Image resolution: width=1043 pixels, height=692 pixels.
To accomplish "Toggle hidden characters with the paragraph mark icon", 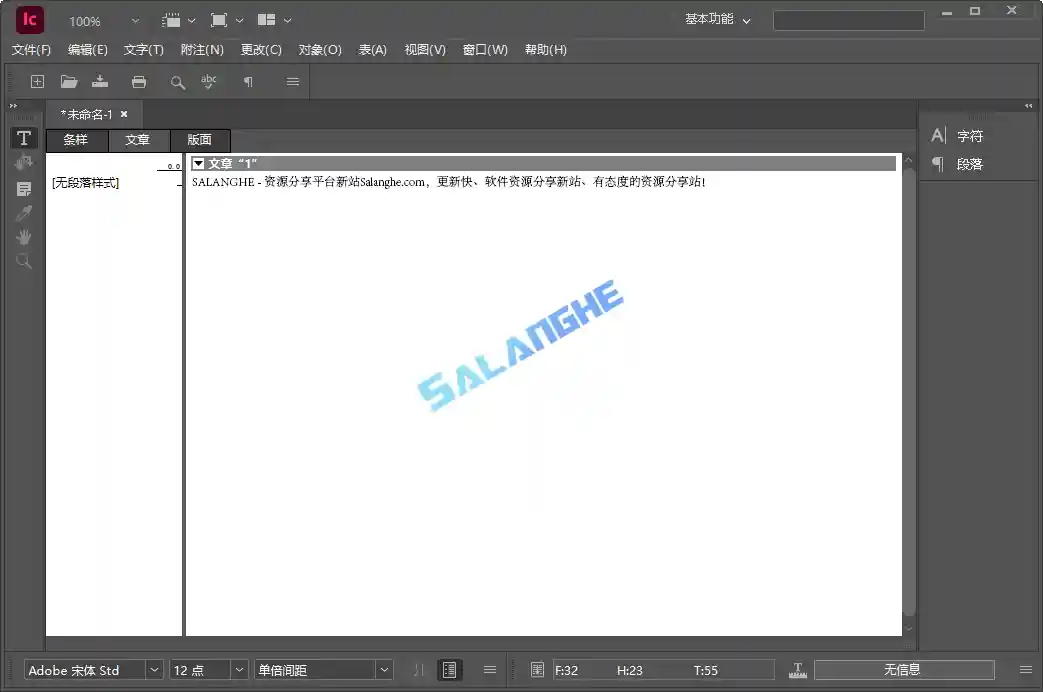I will (x=246, y=82).
